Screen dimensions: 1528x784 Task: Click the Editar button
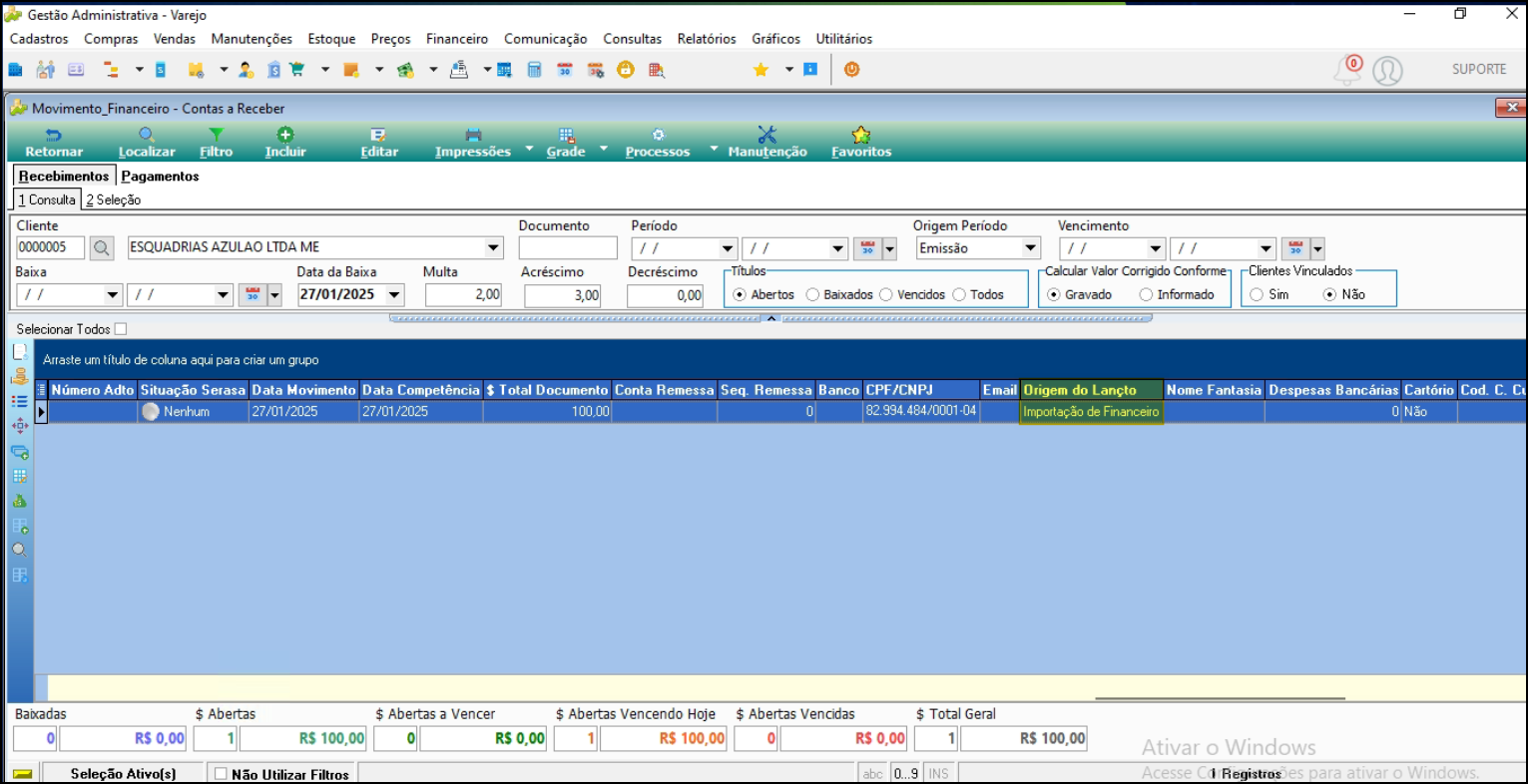click(x=379, y=143)
